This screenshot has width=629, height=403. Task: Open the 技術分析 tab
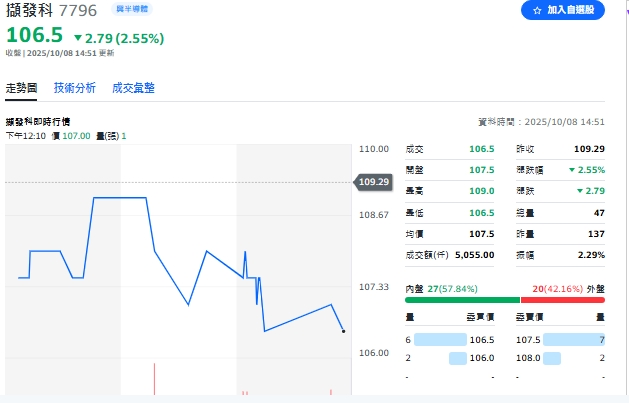75,88
